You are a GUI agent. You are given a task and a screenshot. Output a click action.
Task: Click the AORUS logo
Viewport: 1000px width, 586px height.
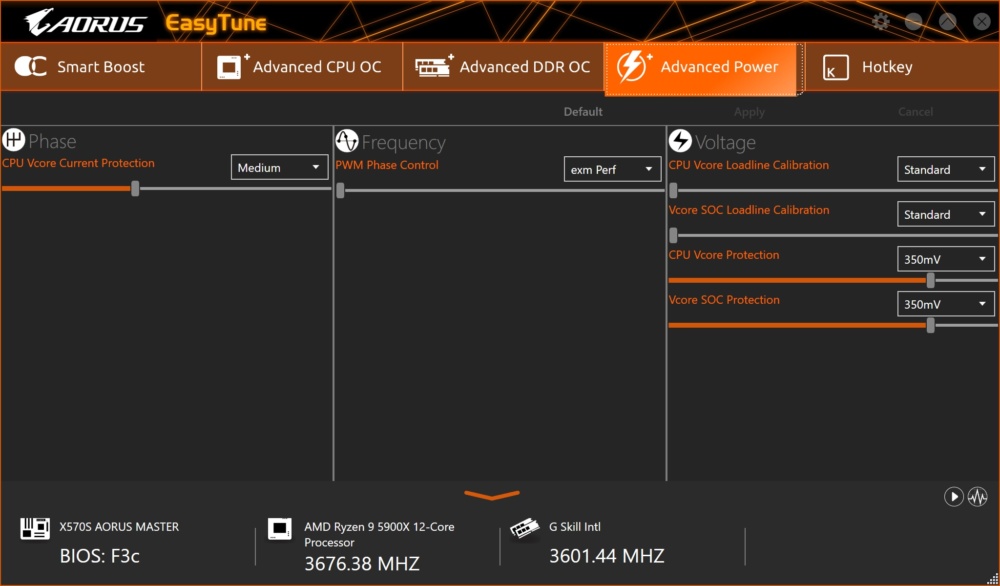pos(85,23)
